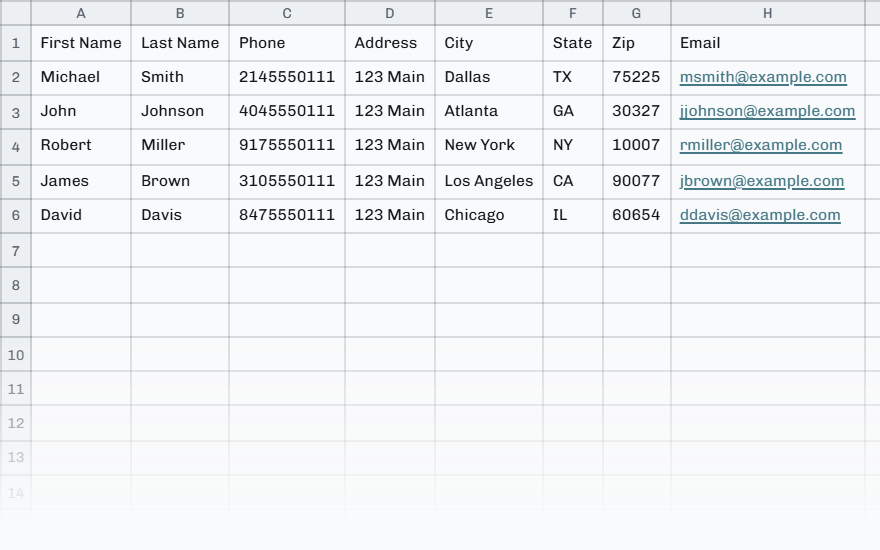The width and height of the screenshot is (880, 550).
Task: Select row 3 header
Action: (x=16, y=112)
